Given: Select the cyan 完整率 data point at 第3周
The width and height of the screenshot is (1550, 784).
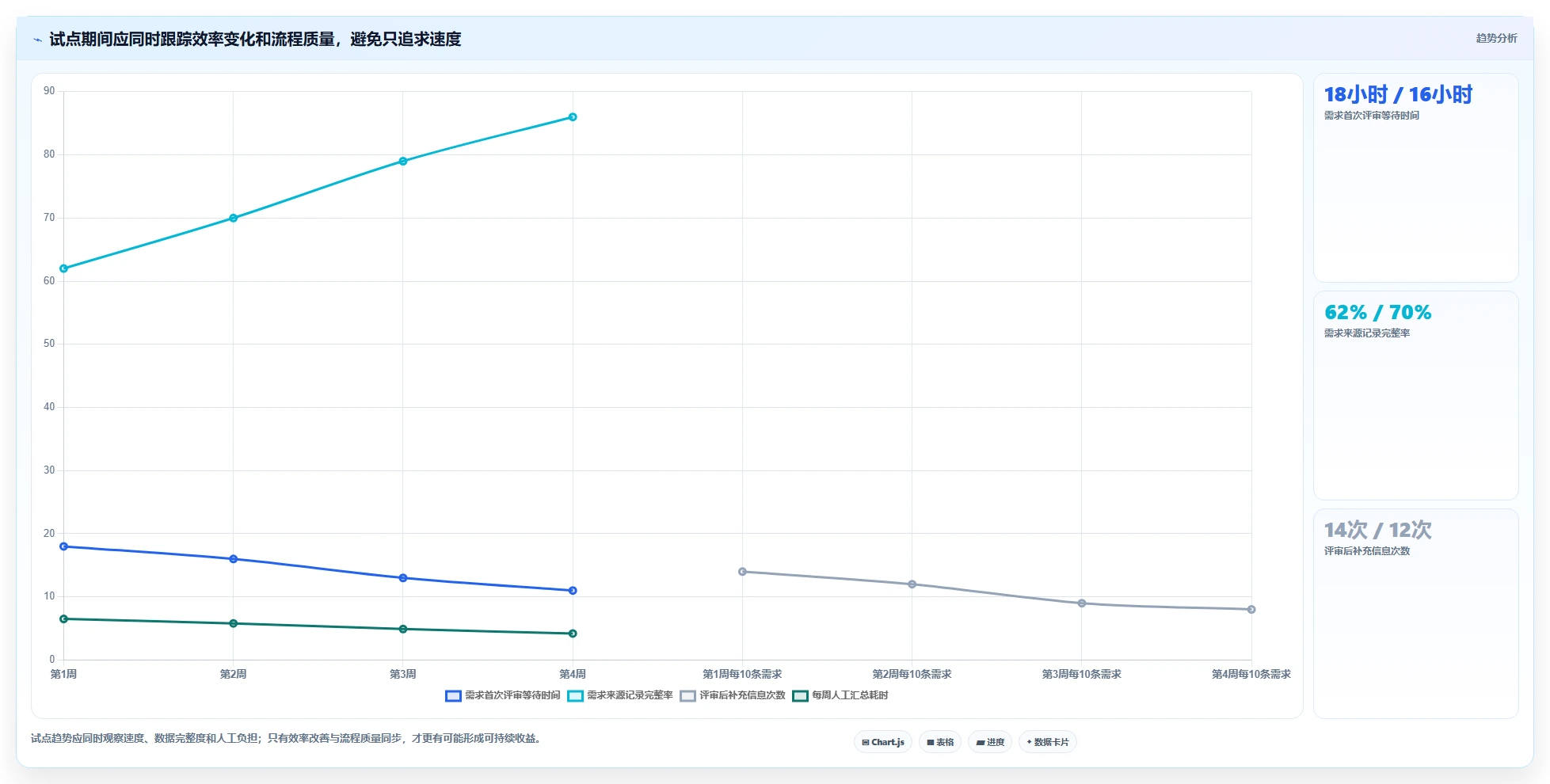Looking at the screenshot, I should tap(403, 161).
